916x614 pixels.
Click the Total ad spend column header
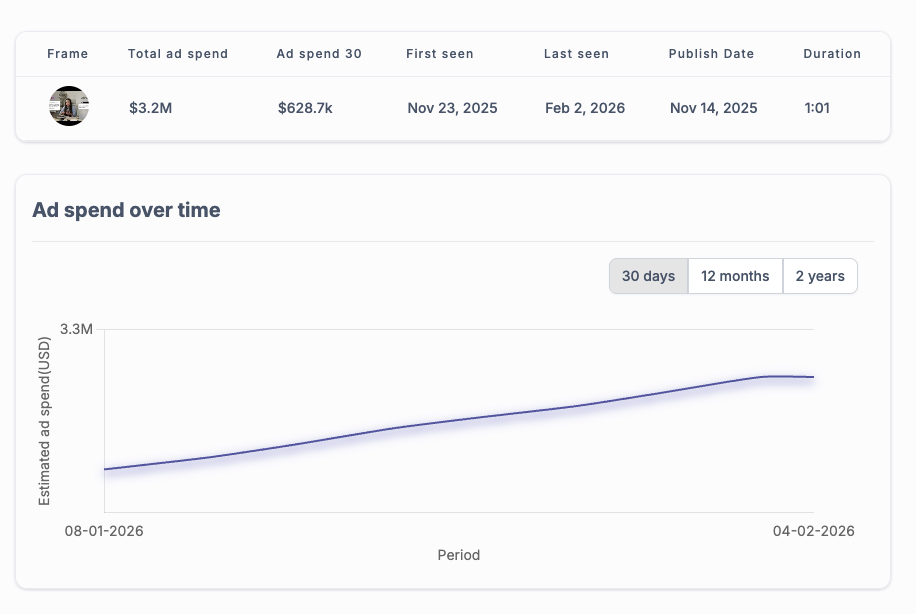(x=178, y=54)
